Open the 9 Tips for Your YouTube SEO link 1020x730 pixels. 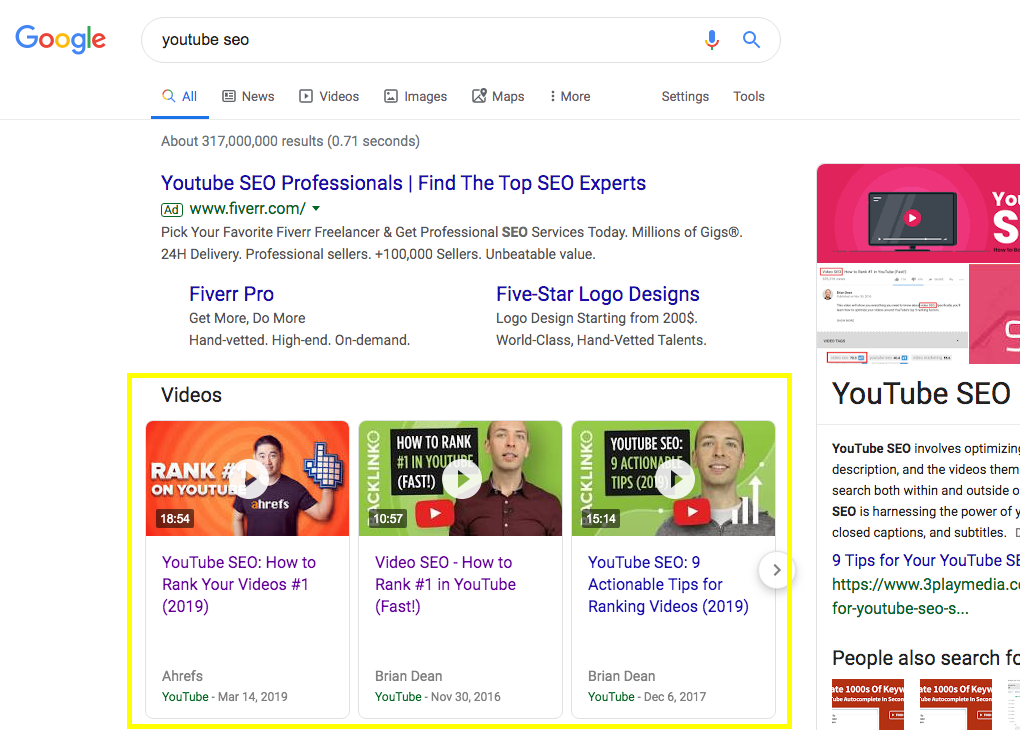point(926,560)
